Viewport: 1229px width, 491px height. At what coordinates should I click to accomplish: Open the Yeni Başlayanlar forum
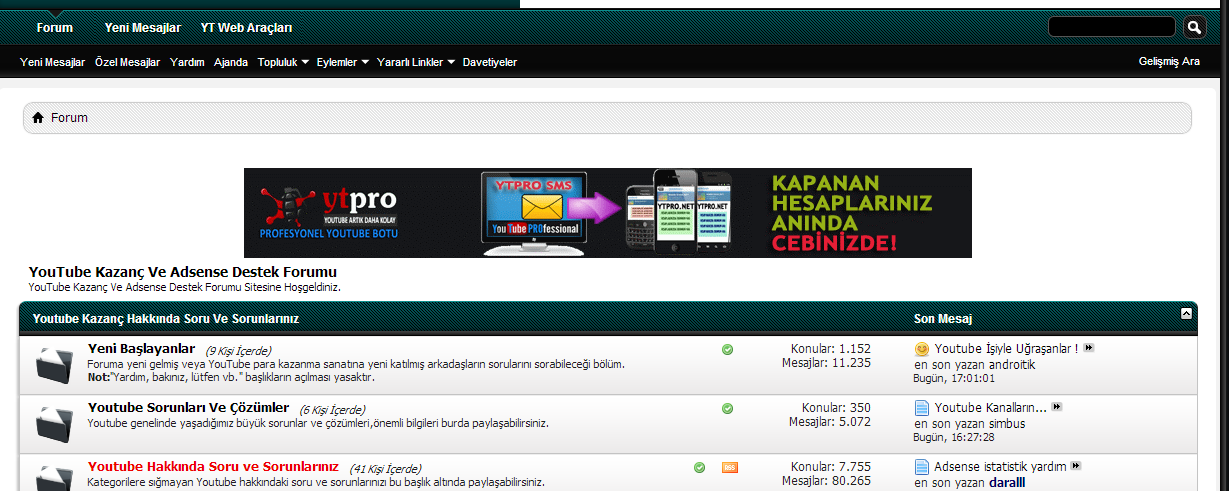pyautogui.click(x=141, y=348)
